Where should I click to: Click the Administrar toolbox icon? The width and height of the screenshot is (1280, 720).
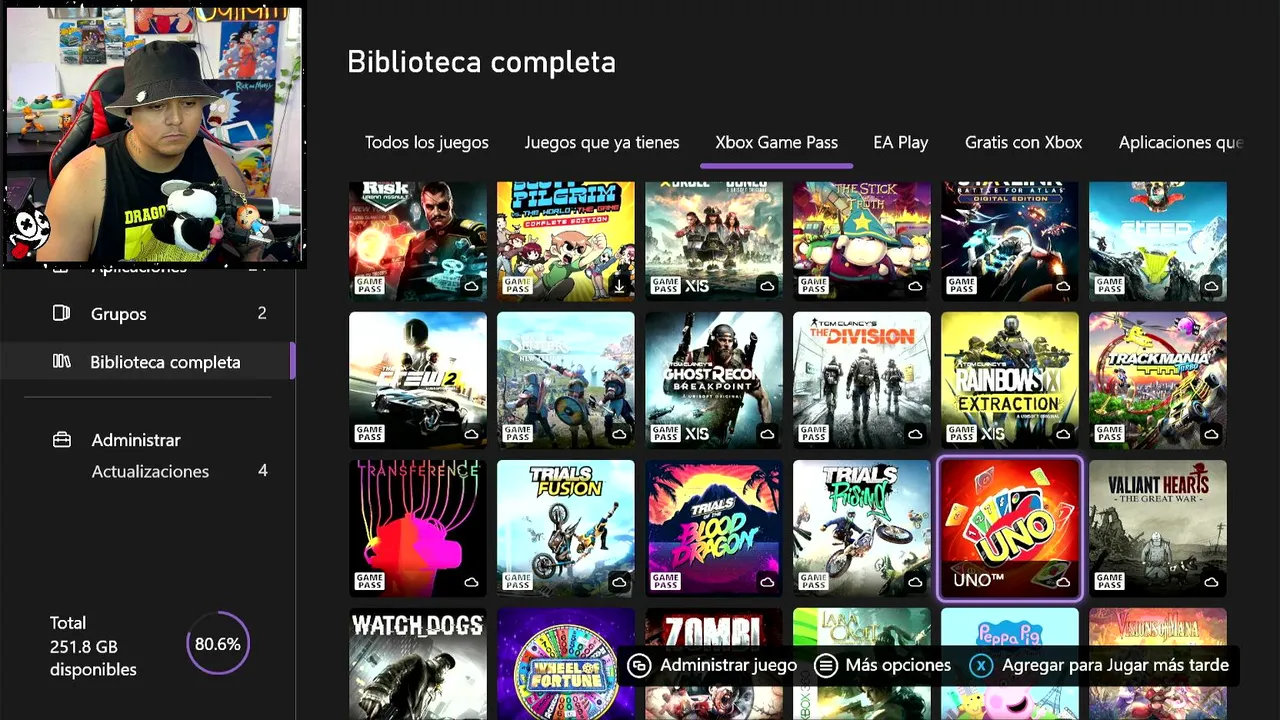62,440
